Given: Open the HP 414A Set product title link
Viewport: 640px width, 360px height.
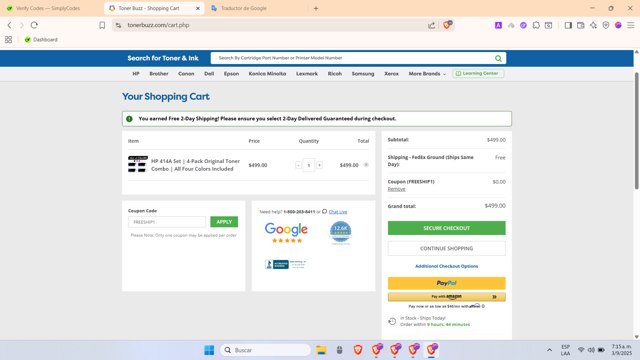Looking at the screenshot, I should 196,165.
